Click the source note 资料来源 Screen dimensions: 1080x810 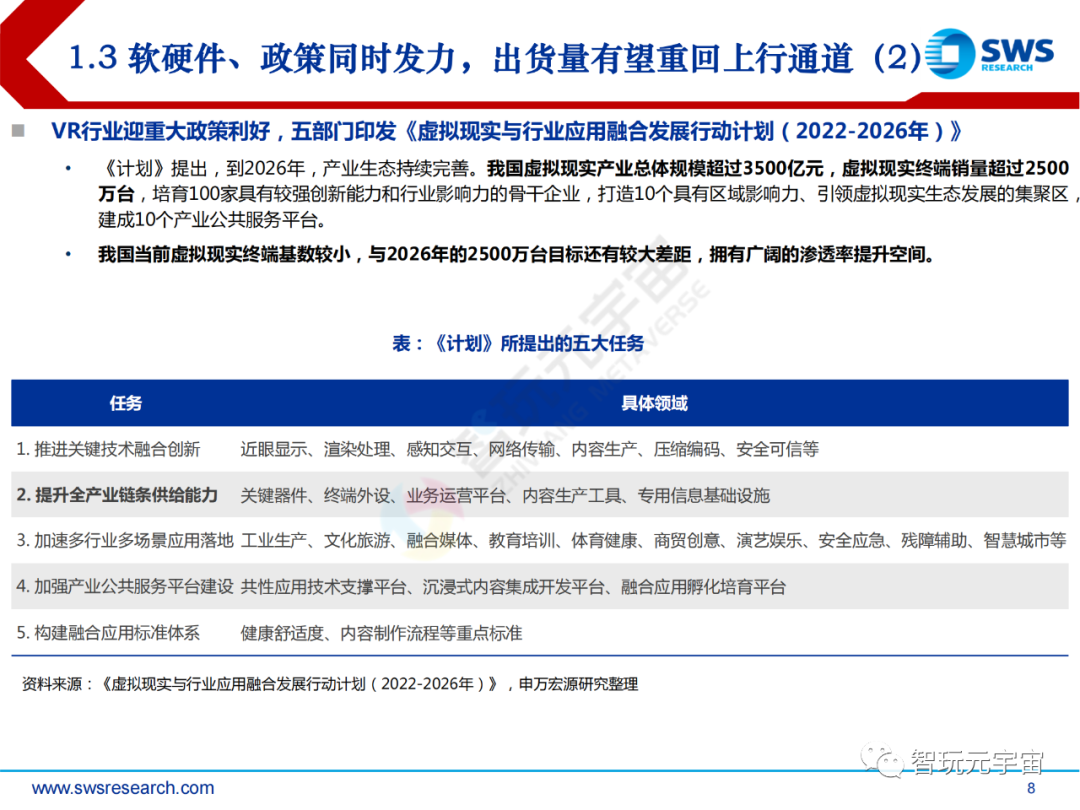(x=330, y=684)
